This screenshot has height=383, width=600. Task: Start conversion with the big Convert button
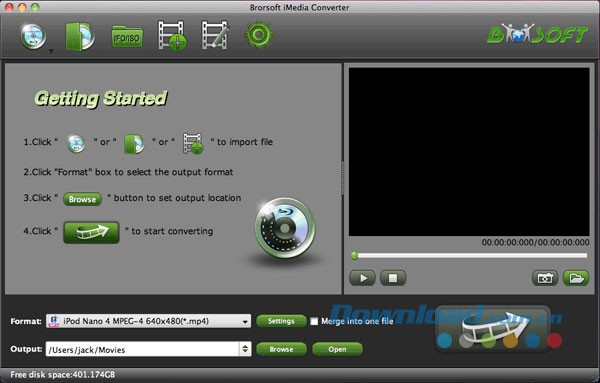(x=493, y=328)
